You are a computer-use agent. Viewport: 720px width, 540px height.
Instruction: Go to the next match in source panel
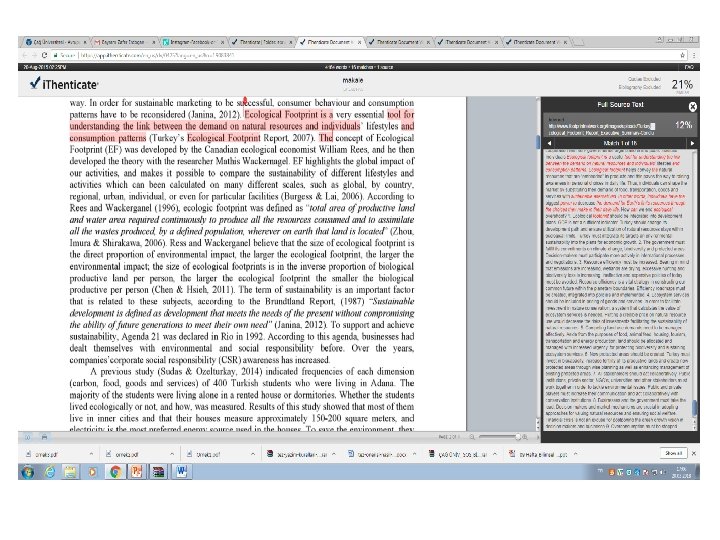(x=692, y=143)
